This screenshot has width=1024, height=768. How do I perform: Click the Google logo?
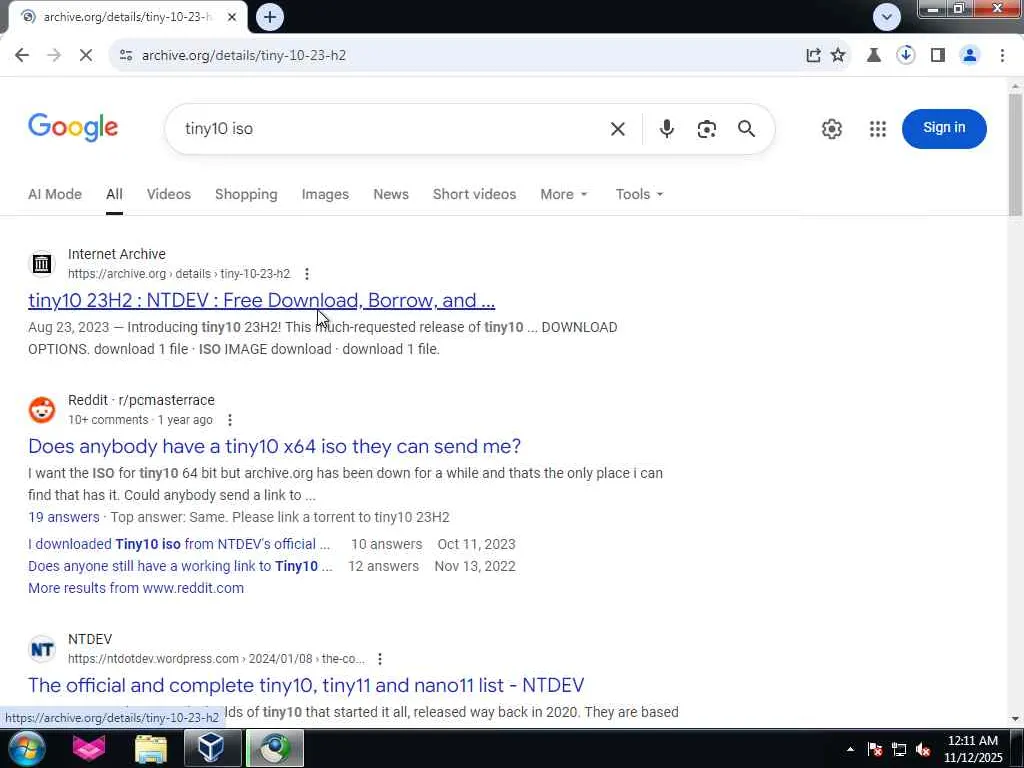pos(72,127)
